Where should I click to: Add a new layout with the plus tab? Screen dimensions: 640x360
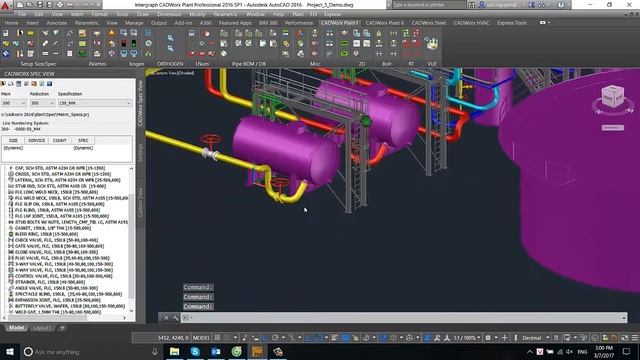point(62,328)
